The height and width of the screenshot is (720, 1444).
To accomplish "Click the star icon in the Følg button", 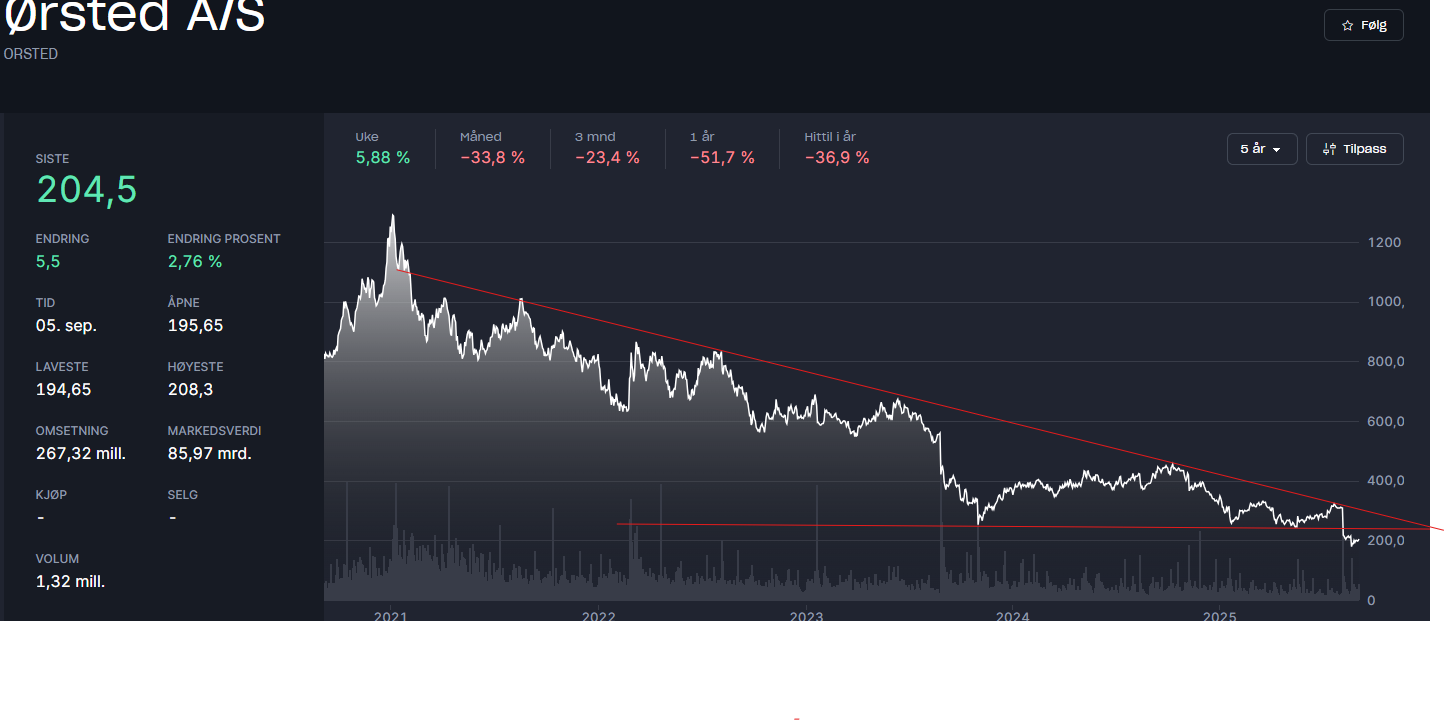I will (x=1347, y=25).
